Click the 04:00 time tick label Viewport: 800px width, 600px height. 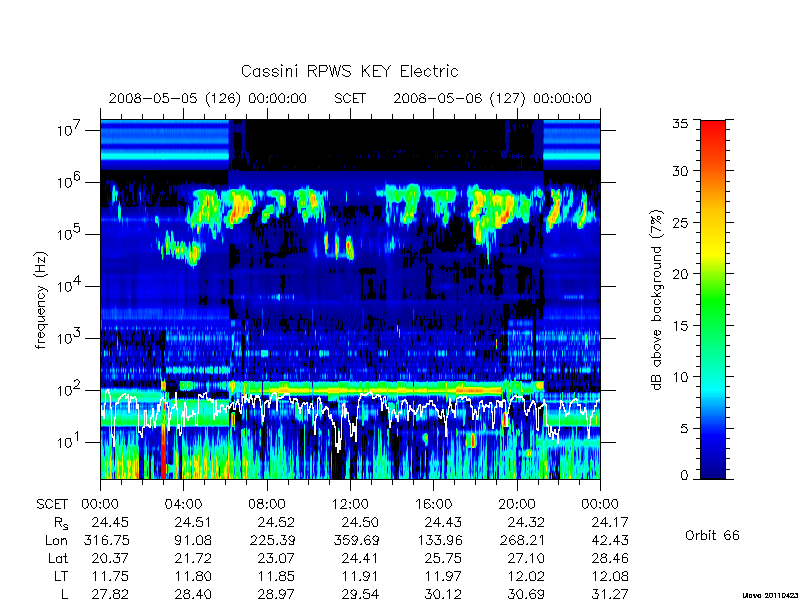tap(183, 505)
